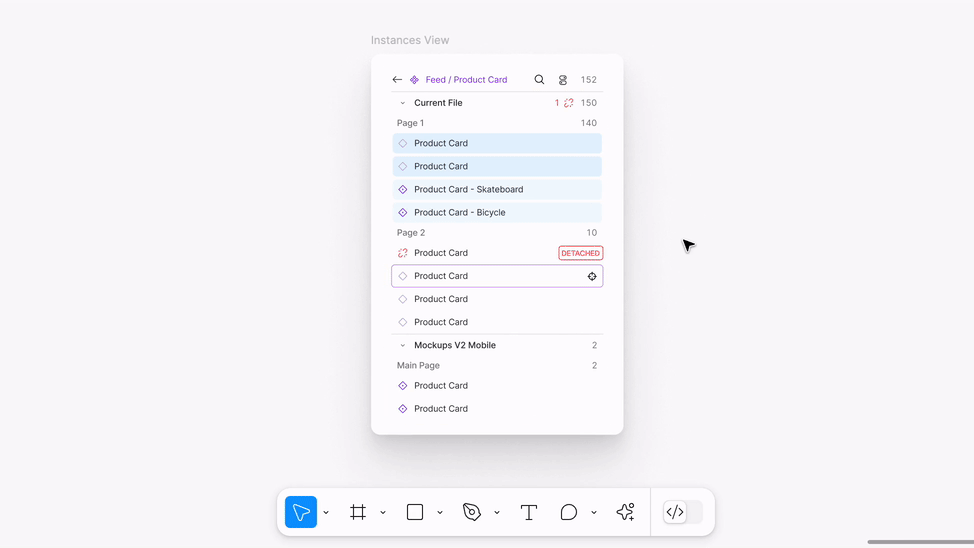
Task: Select the Text tool
Action: [x=529, y=512]
